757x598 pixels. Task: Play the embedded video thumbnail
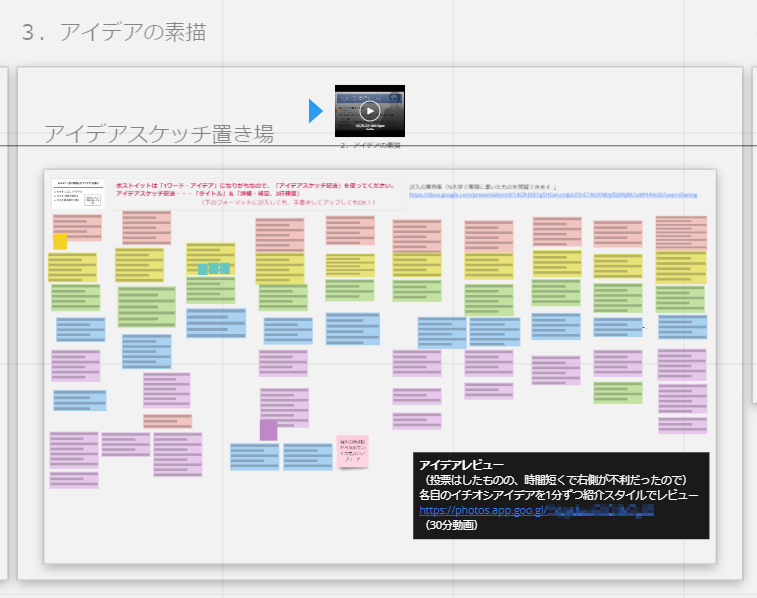coord(369,111)
